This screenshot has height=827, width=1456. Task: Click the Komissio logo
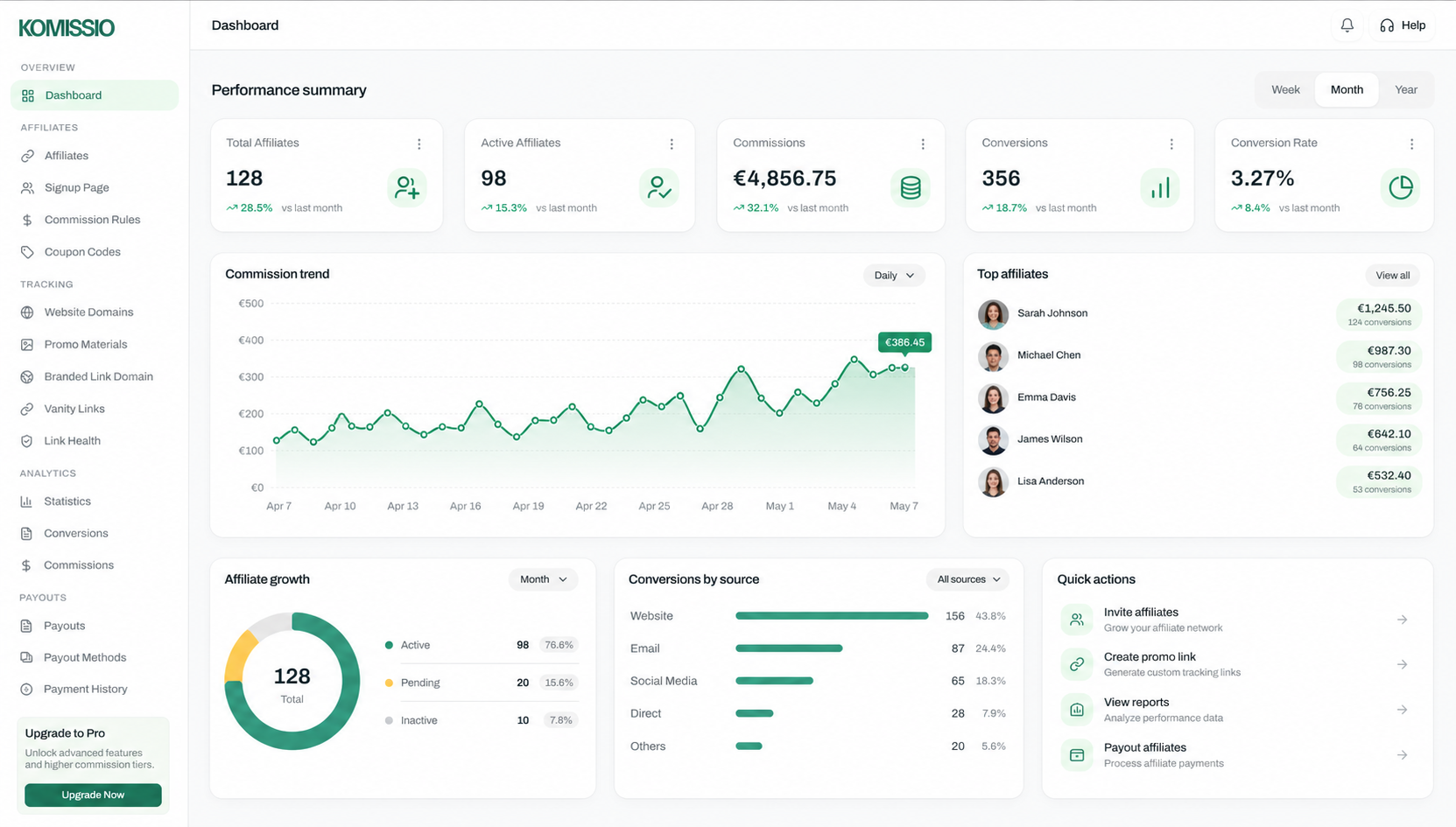[x=67, y=28]
